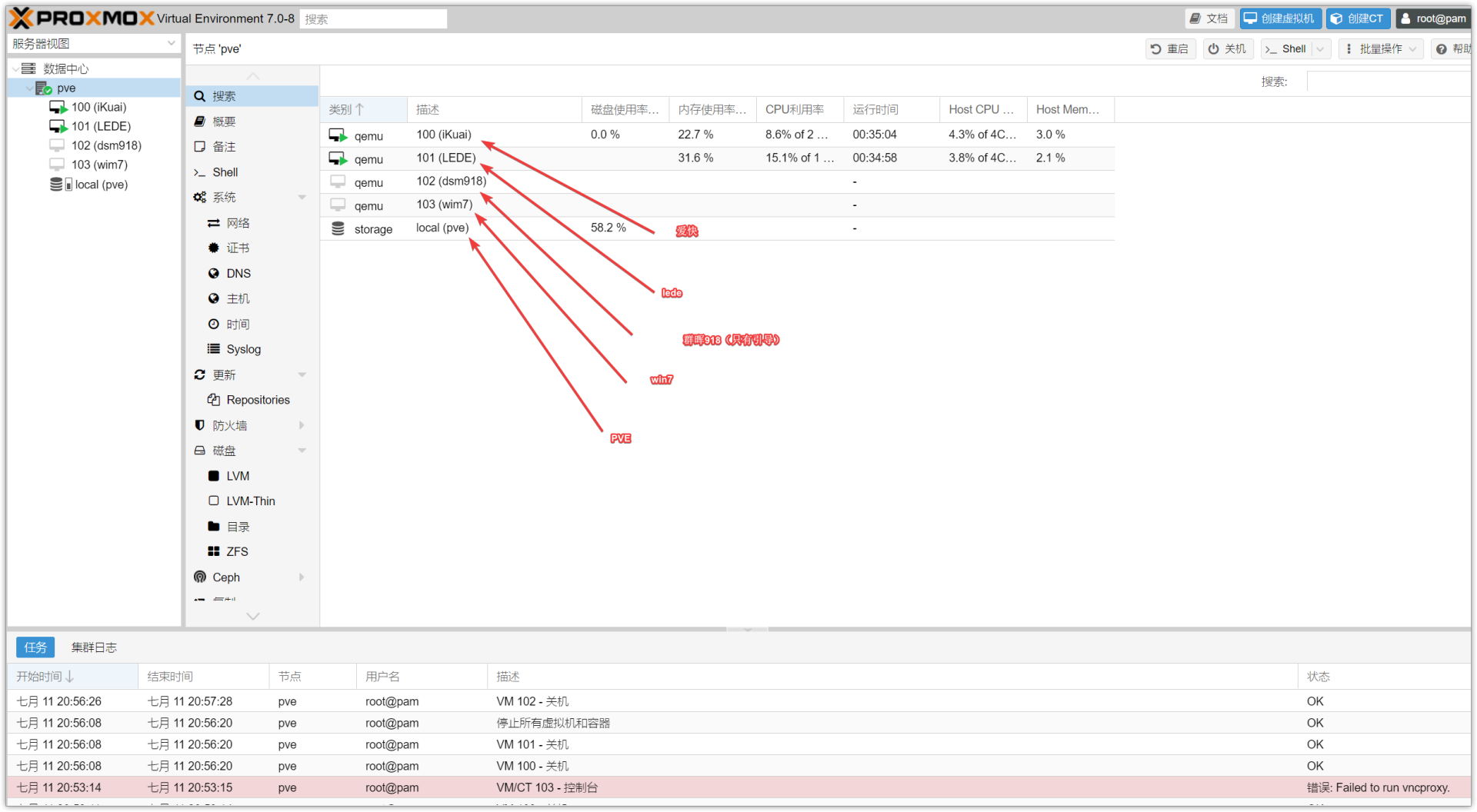The height and width of the screenshot is (812, 1477).
Task: Open ZFS disk management
Action: point(237,552)
